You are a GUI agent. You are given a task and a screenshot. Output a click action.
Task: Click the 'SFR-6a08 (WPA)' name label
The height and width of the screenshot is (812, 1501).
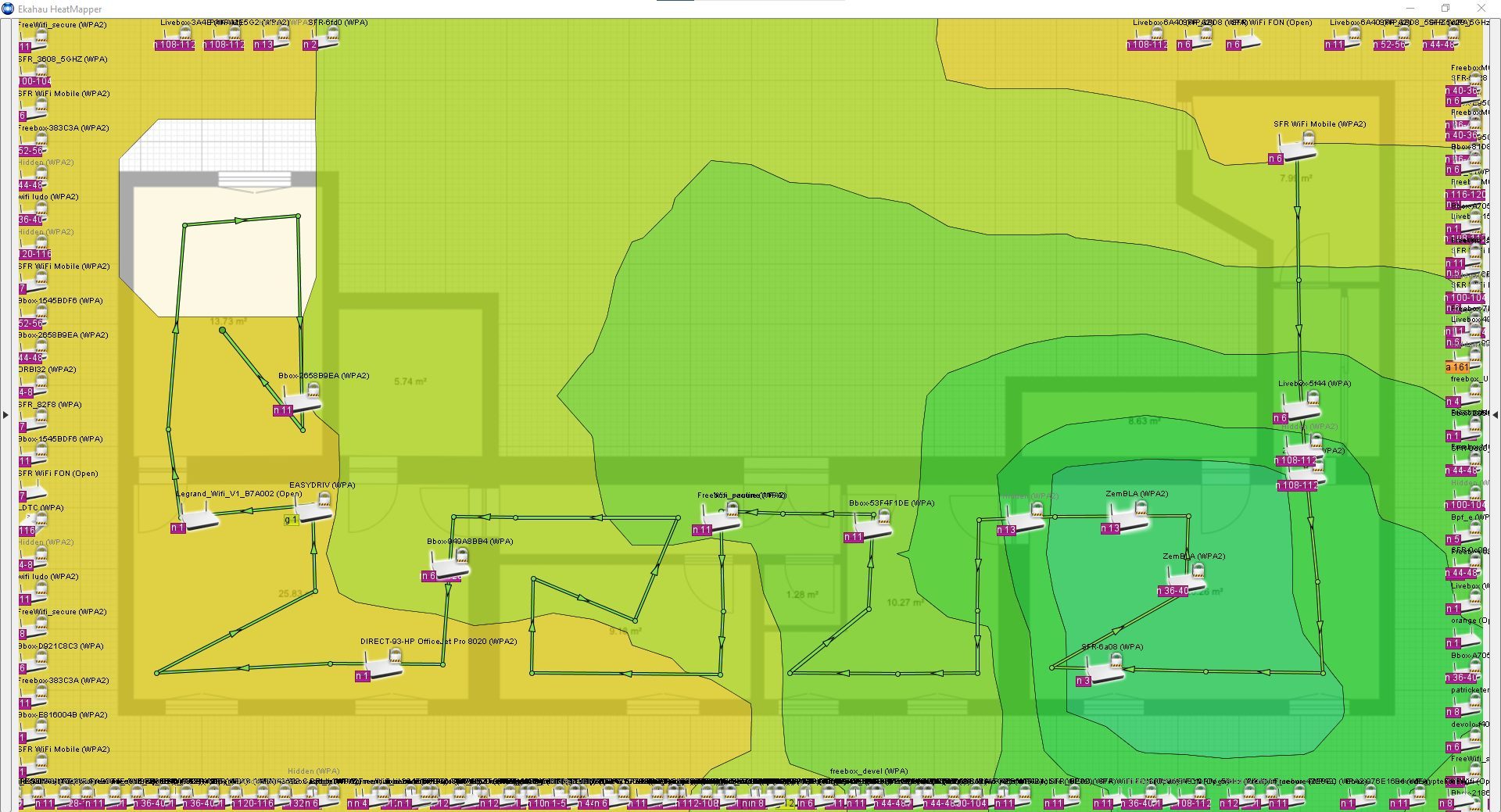(1112, 646)
